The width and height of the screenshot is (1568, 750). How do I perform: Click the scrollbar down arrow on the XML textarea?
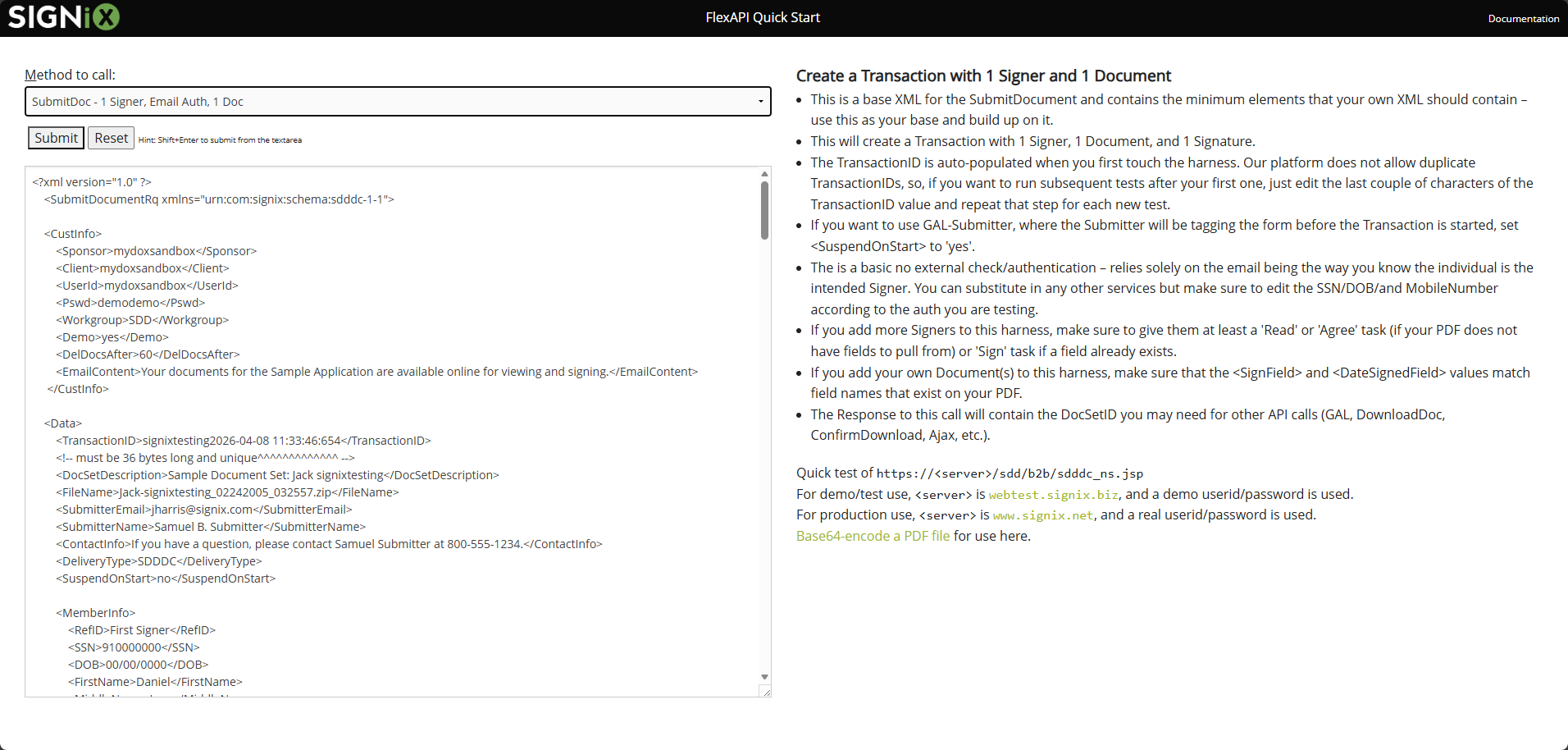763,676
